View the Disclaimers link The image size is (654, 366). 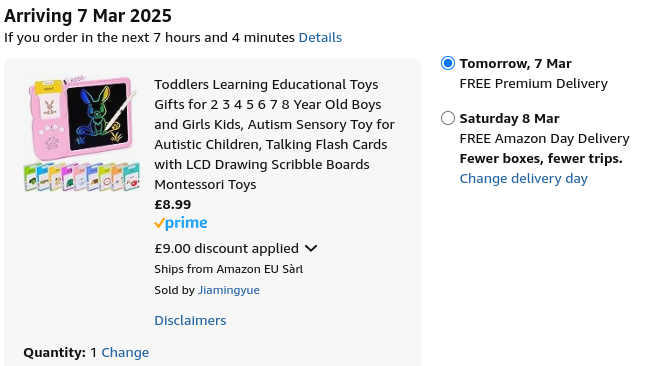190,321
